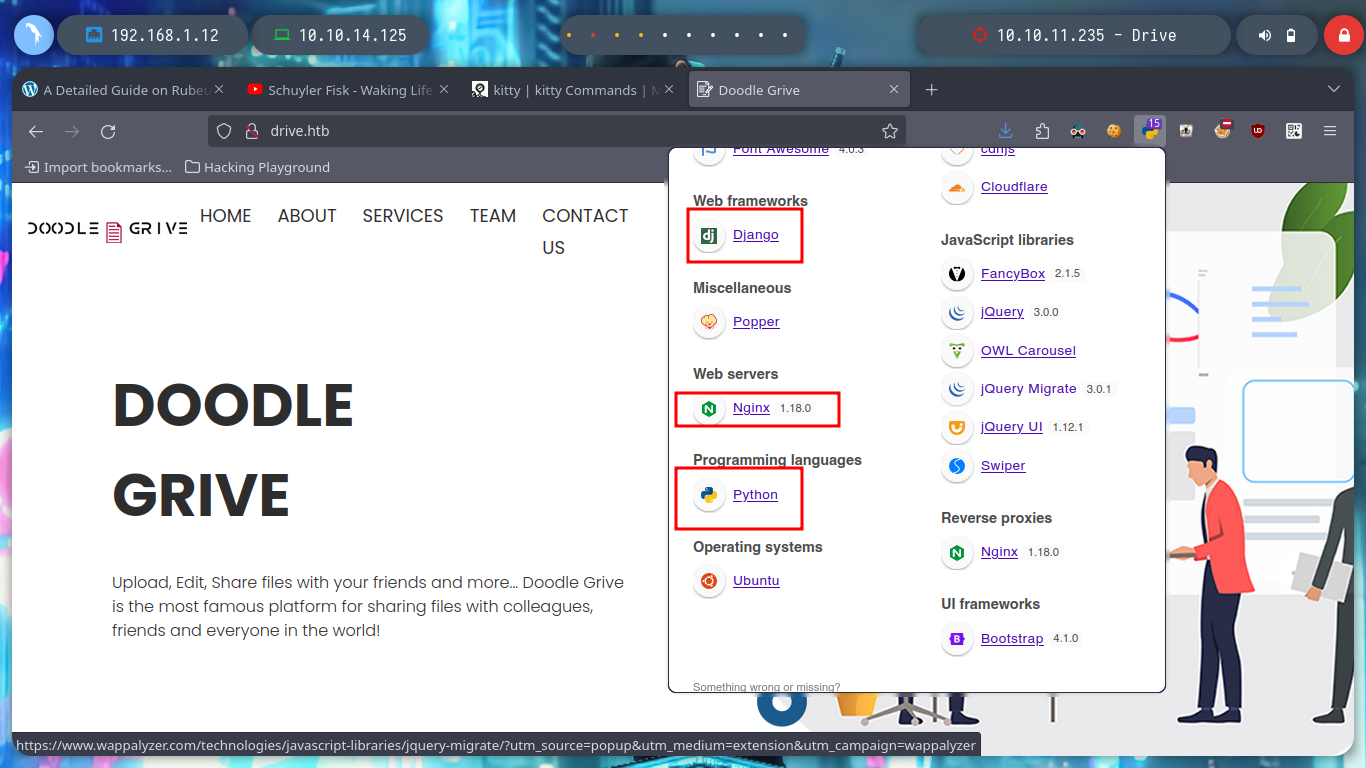Image resolution: width=1366 pixels, height=768 pixels.
Task: Click the reload page button
Action: [x=108, y=131]
